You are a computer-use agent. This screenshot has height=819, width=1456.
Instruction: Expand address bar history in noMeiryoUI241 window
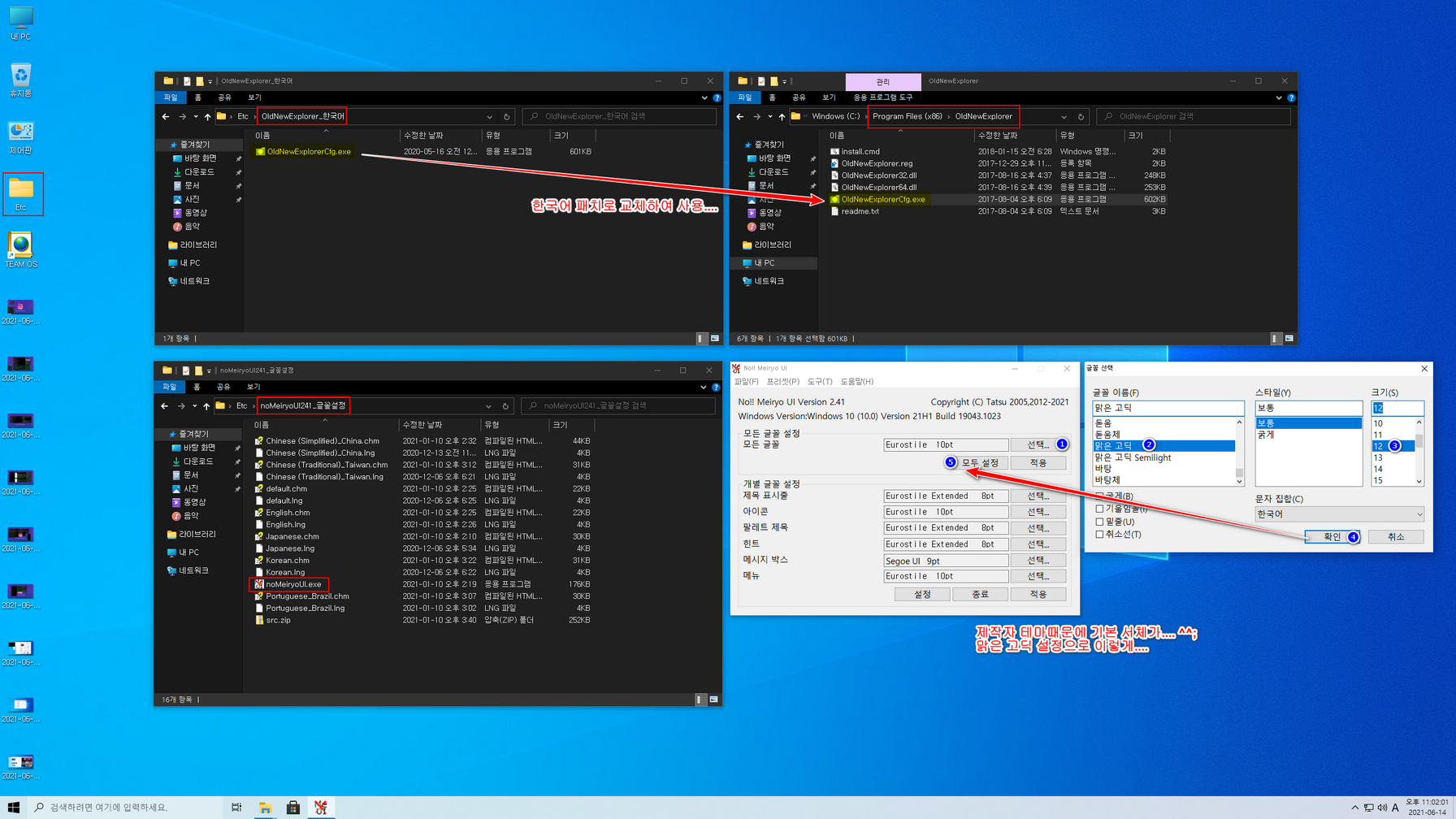pyautogui.click(x=488, y=405)
